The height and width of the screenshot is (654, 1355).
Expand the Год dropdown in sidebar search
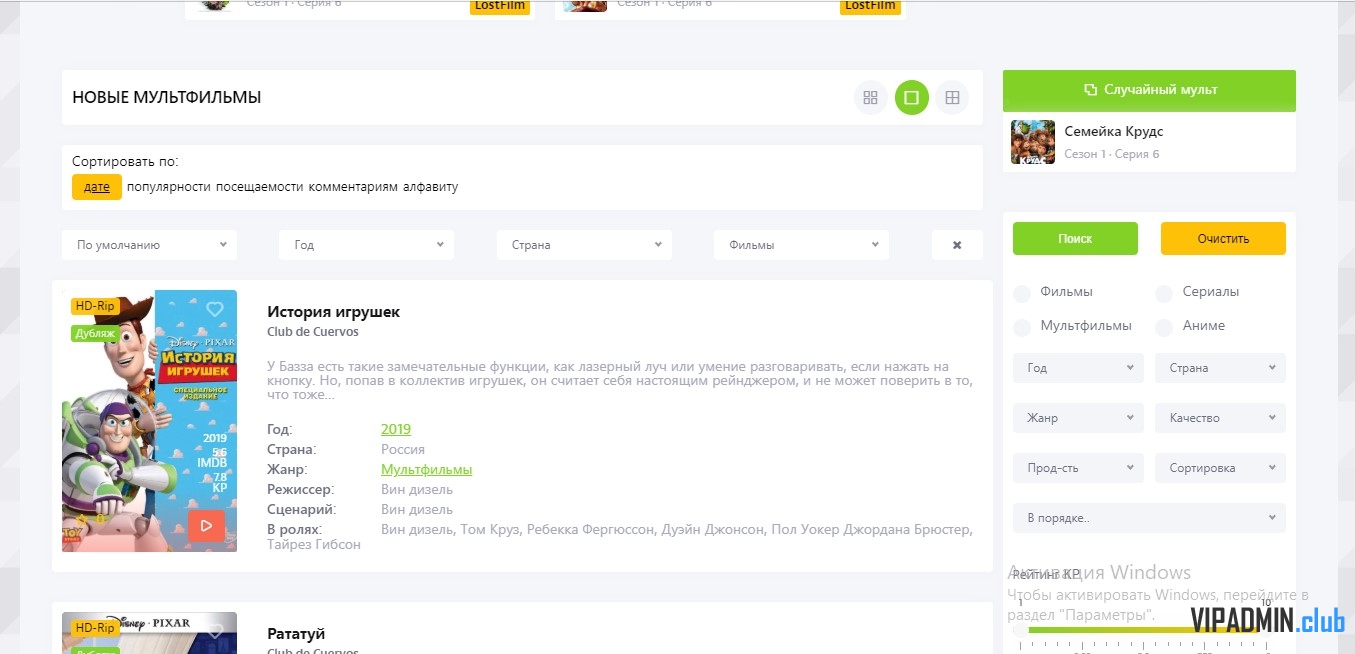[x=1078, y=368]
